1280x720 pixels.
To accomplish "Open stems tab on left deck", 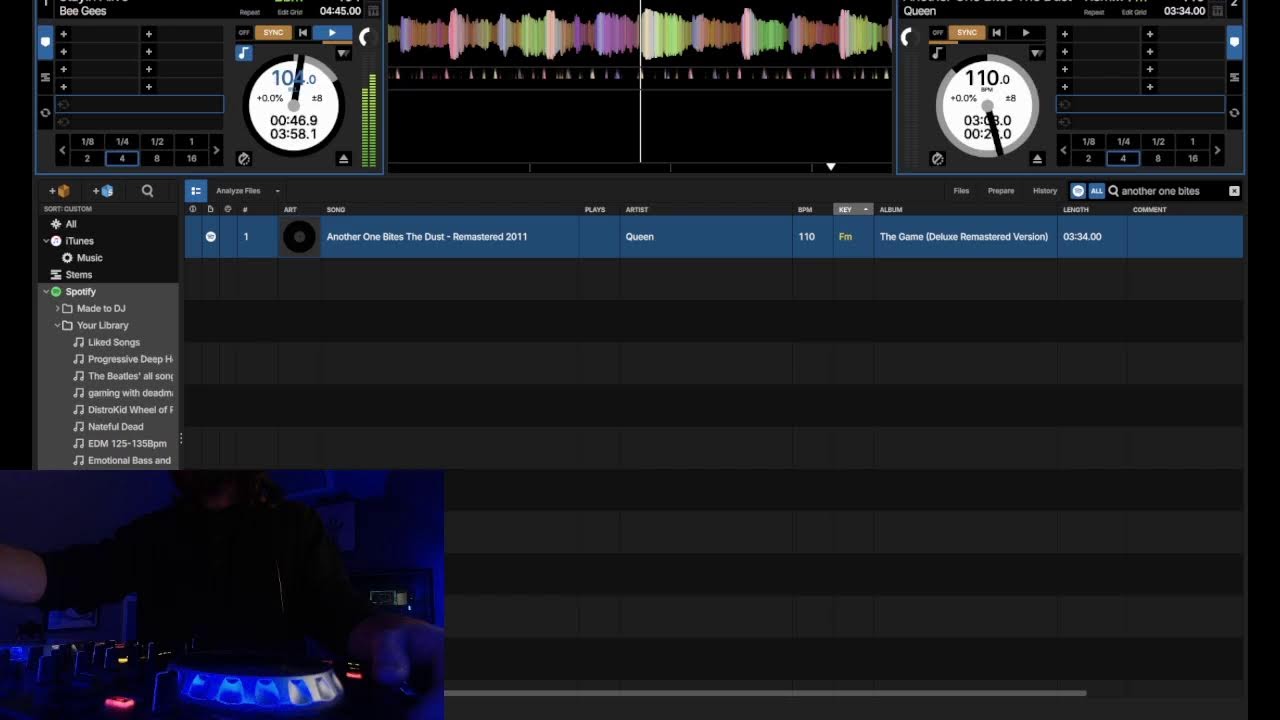I will tap(45, 77).
